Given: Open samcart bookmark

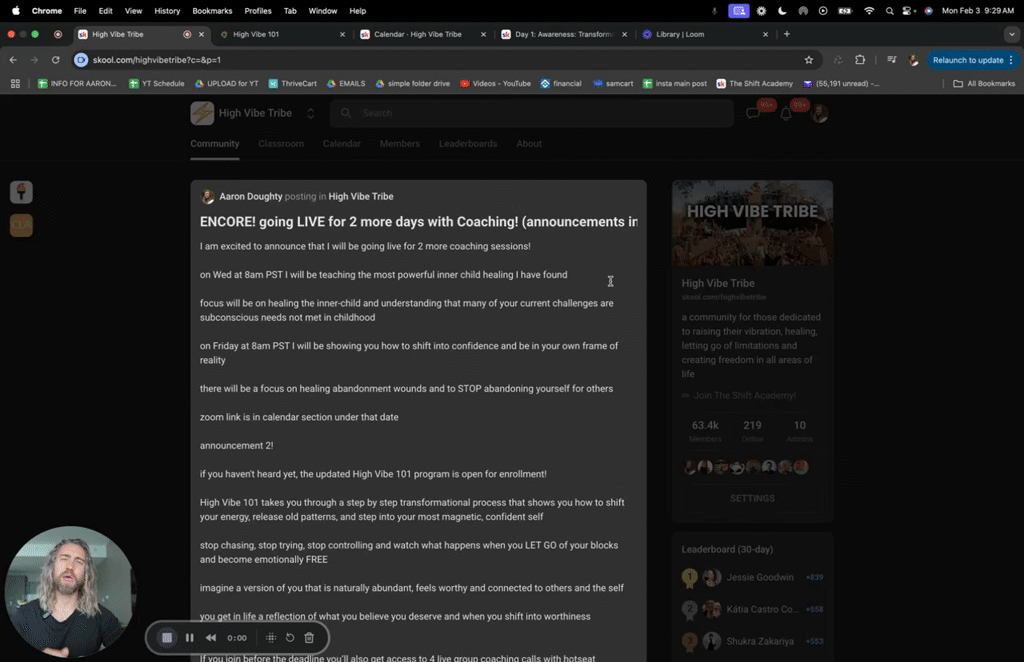Looking at the screenshot, I should (613, 84).
